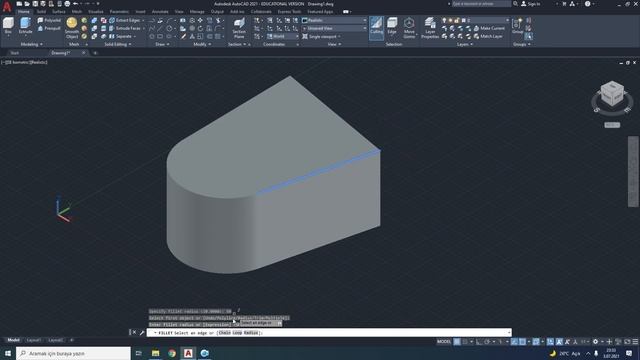Open the AutoCAD application menu
This screenshot has width=640, height=360.
(7, 6)
